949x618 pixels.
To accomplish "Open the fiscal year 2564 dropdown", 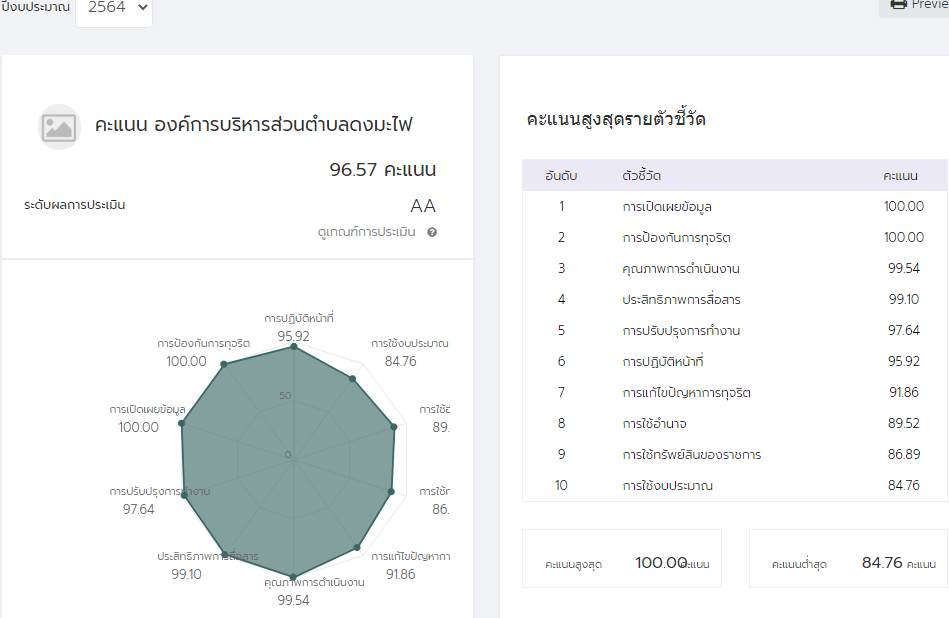I will pyautogui.click(x=114, y=8).
